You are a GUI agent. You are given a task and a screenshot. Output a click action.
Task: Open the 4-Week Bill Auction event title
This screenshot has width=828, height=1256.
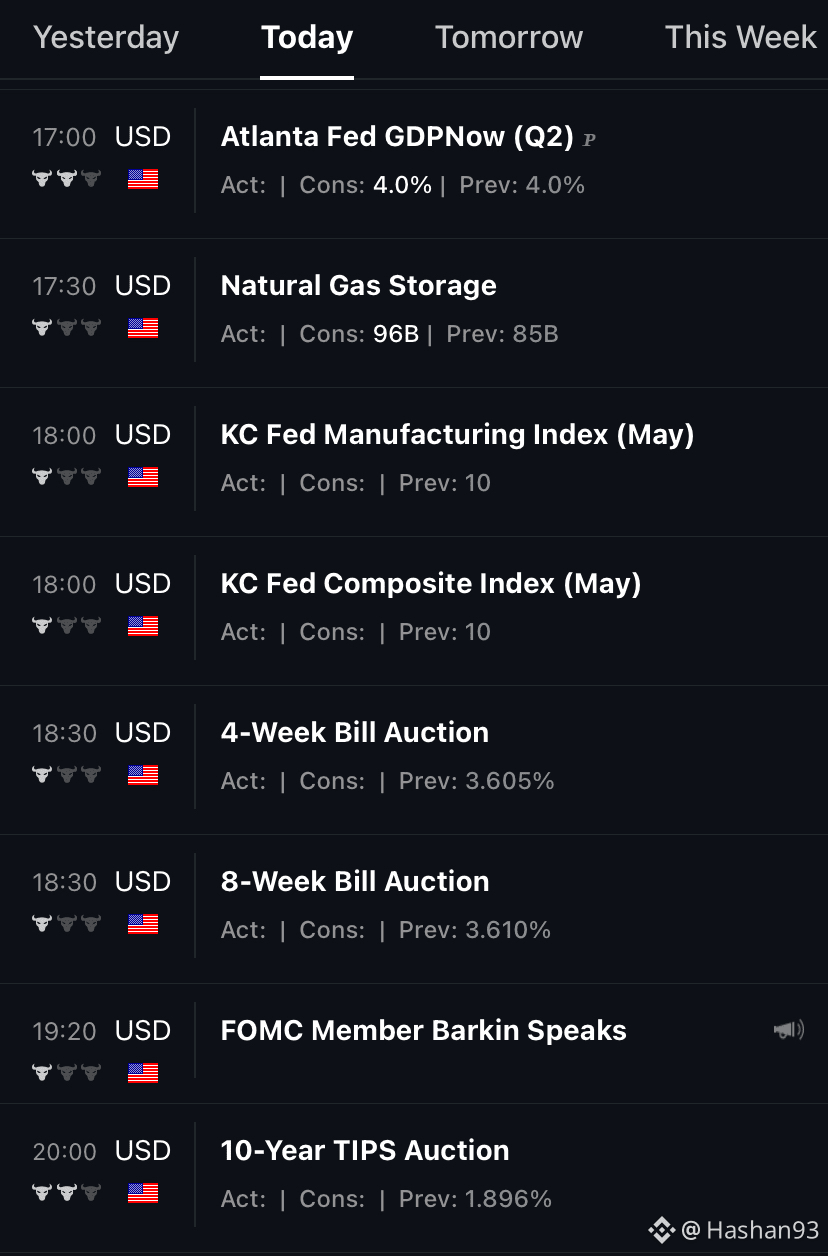[355, 732]
